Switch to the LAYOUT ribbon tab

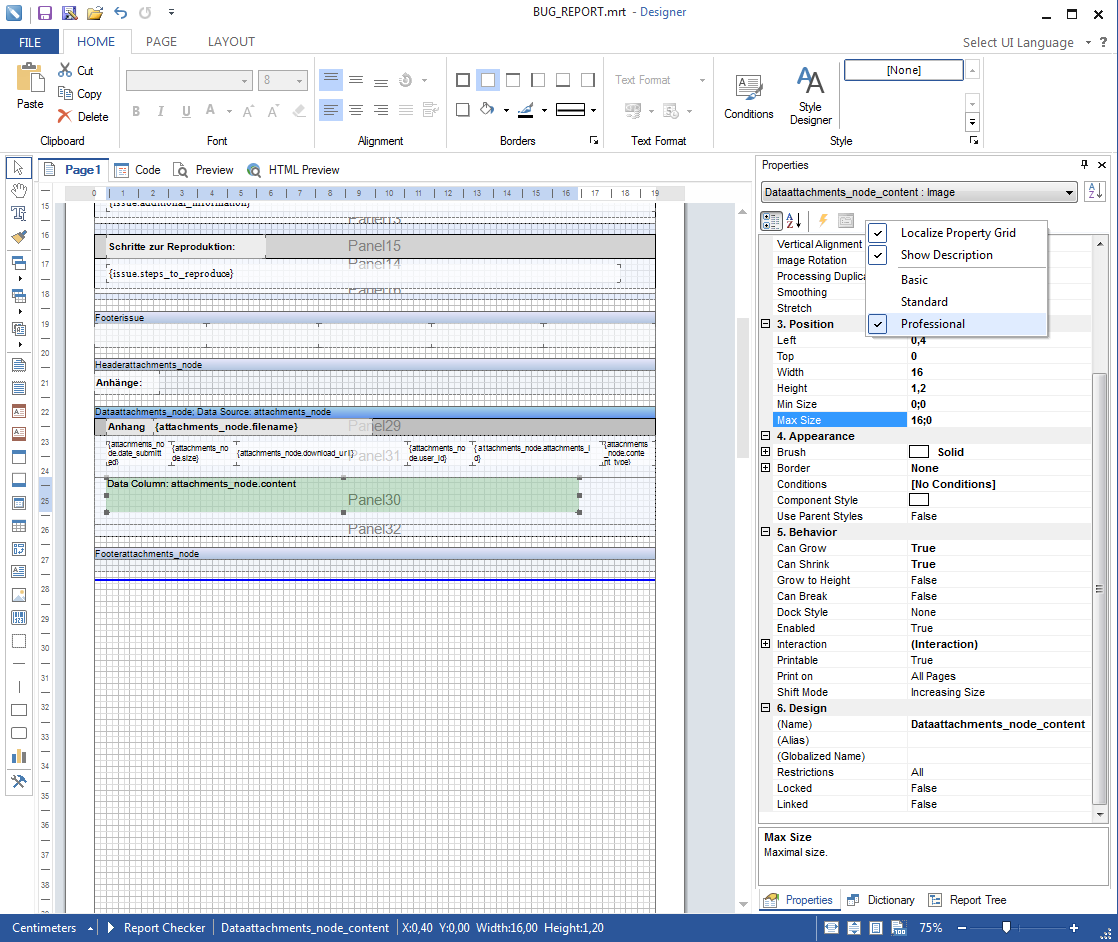(x=231, y=41)
